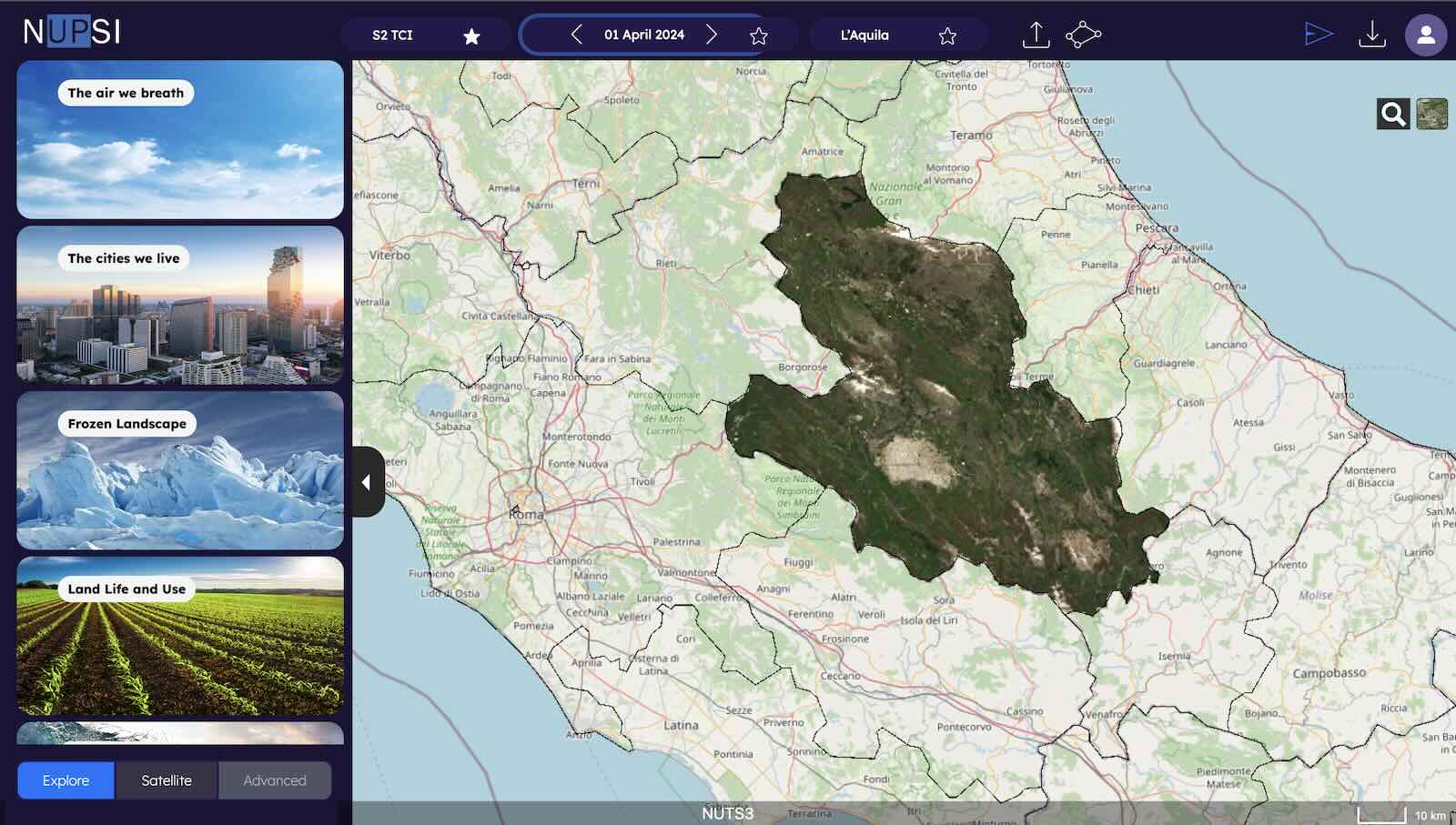Advance to the next date with the right chevron
Screen dimensions: 1456x825
(x=713, y=35)
